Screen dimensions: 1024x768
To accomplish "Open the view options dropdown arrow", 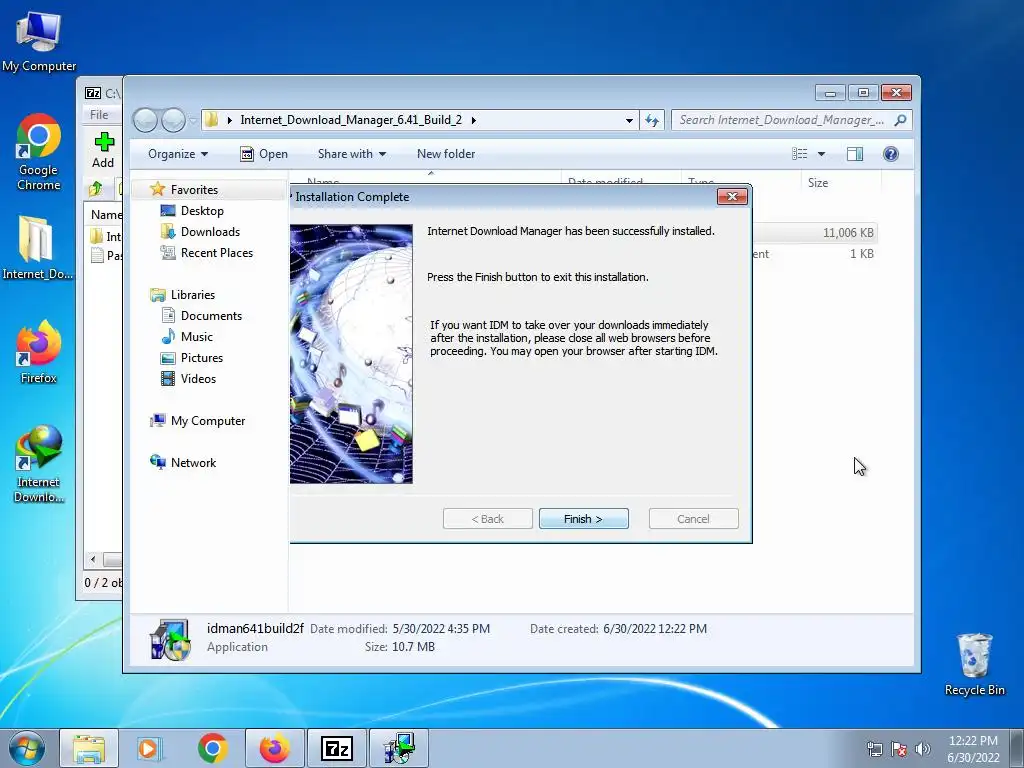I will click(822, 154).
